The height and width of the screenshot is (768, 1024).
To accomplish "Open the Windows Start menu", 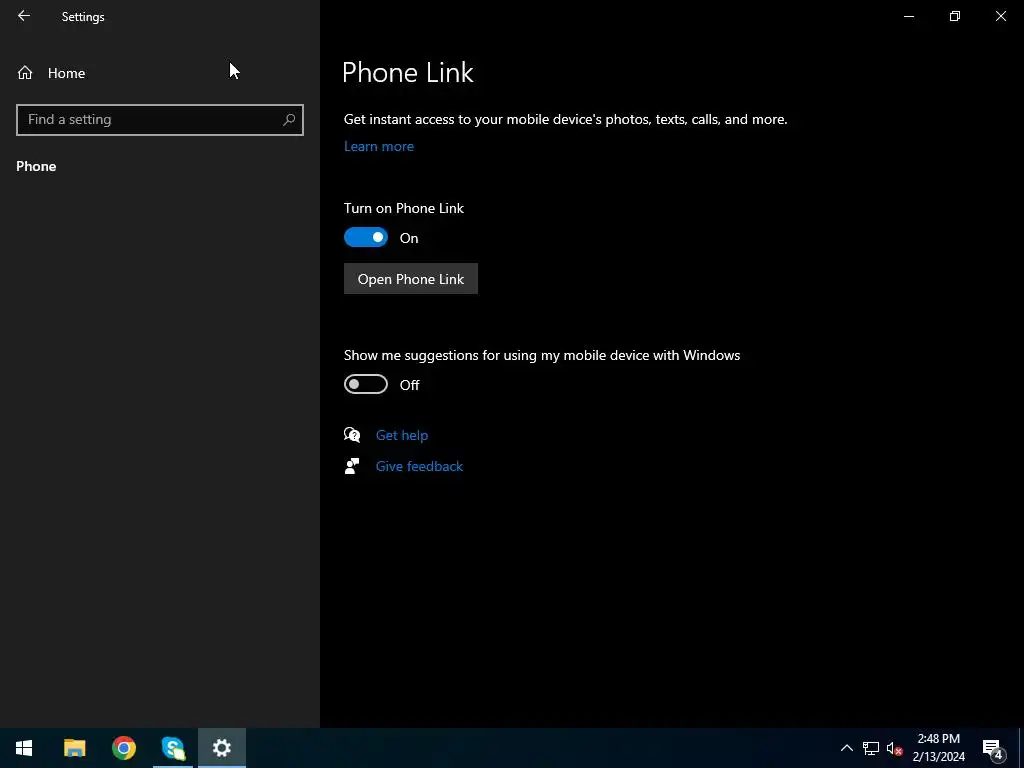I will pos(24,748).
